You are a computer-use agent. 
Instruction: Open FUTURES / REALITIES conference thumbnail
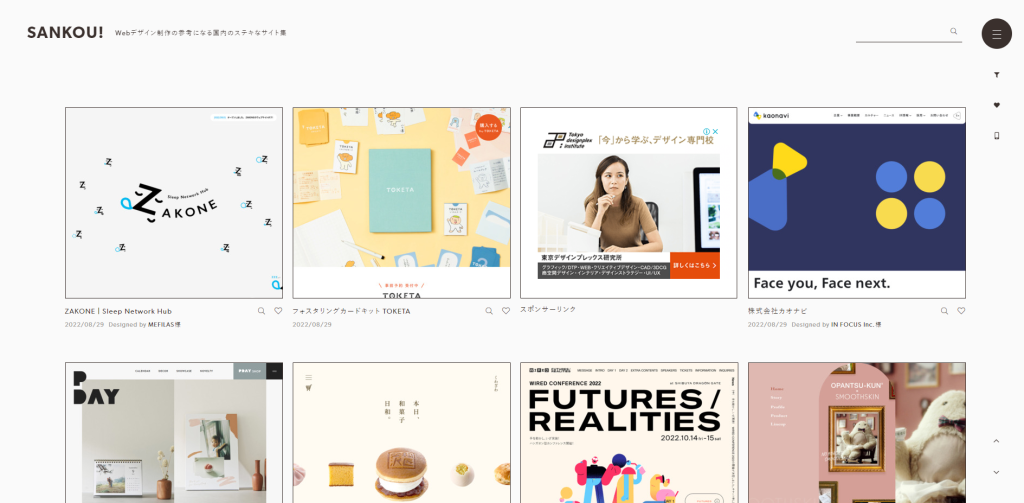coord(629,432)
